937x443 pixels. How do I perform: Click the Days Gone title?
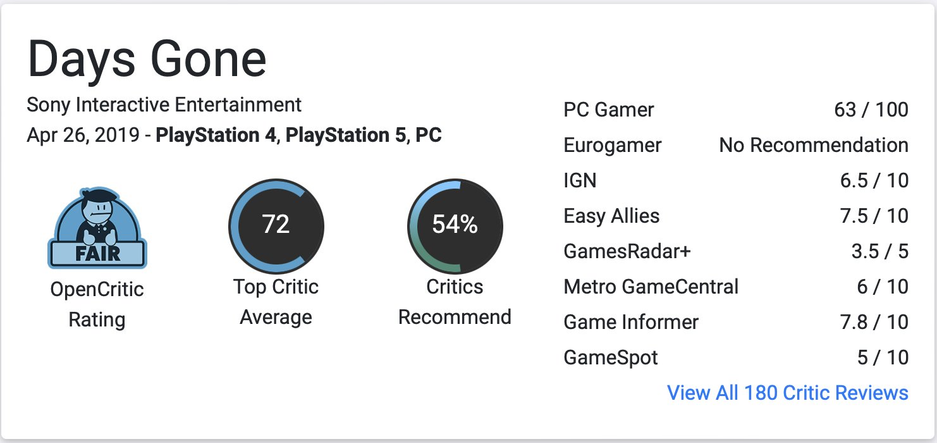coord(147,60)
